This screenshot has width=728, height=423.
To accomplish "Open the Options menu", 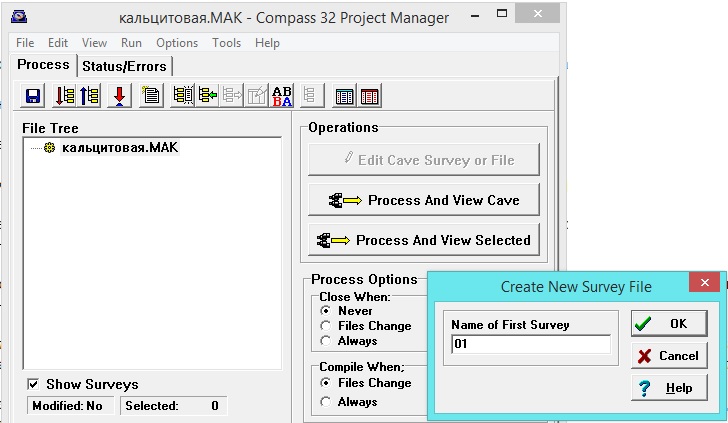I will click(177, 43).
